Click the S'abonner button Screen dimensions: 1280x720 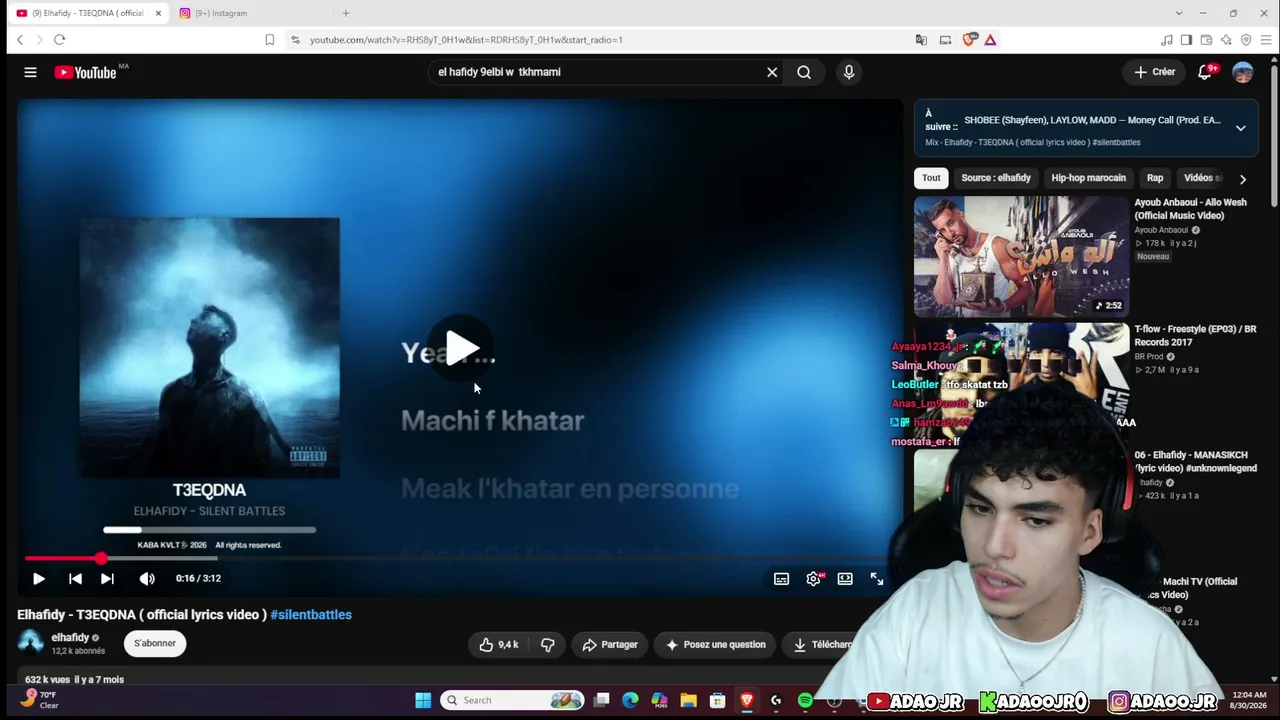pos(155,643)
